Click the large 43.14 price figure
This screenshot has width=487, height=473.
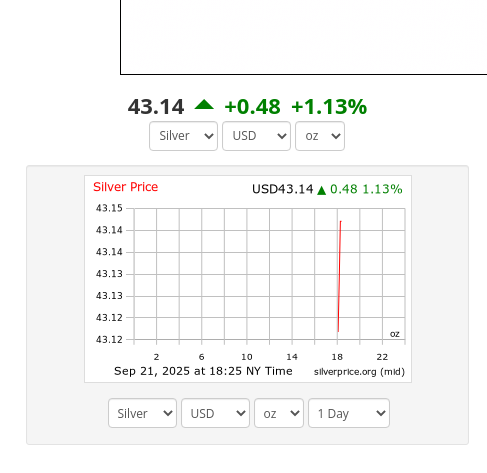[x=156, y=107]
